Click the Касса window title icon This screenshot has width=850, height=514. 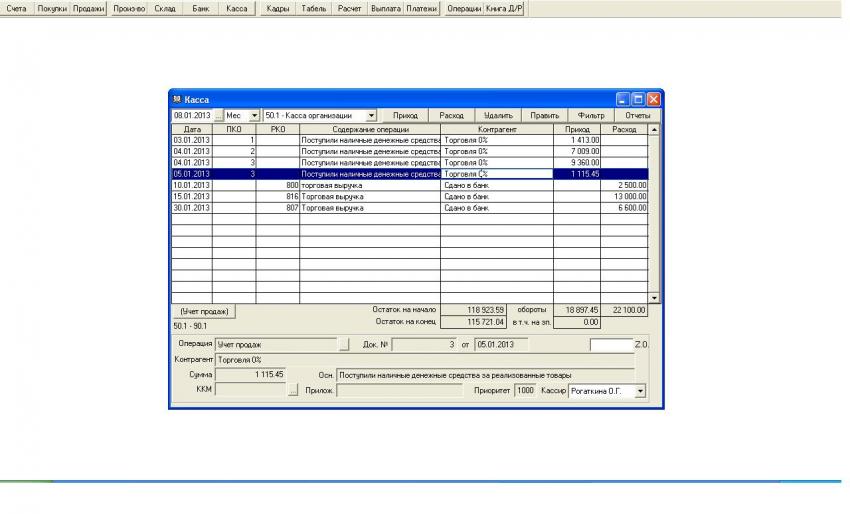(177, 100)
